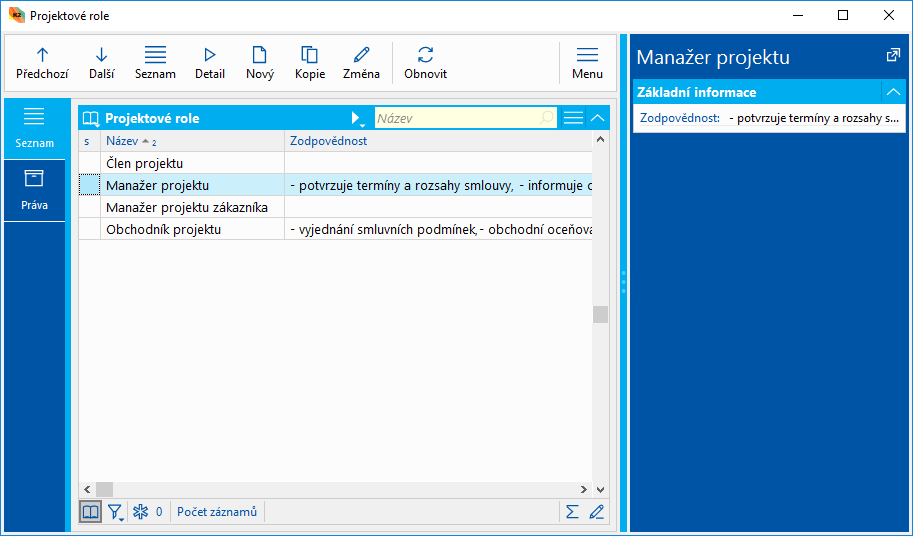
Task: Copy the record with the Kopie button
Action: (x=310, y=63)
